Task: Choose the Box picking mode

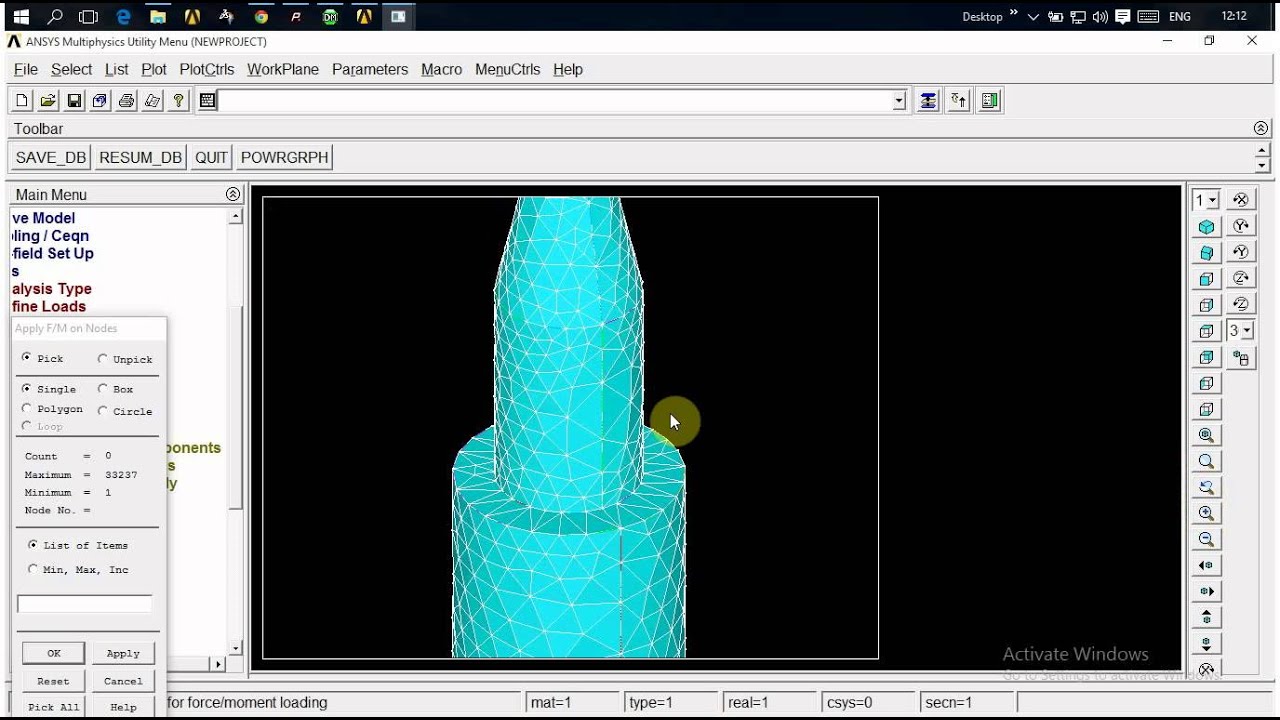Action: coord(102,389)
